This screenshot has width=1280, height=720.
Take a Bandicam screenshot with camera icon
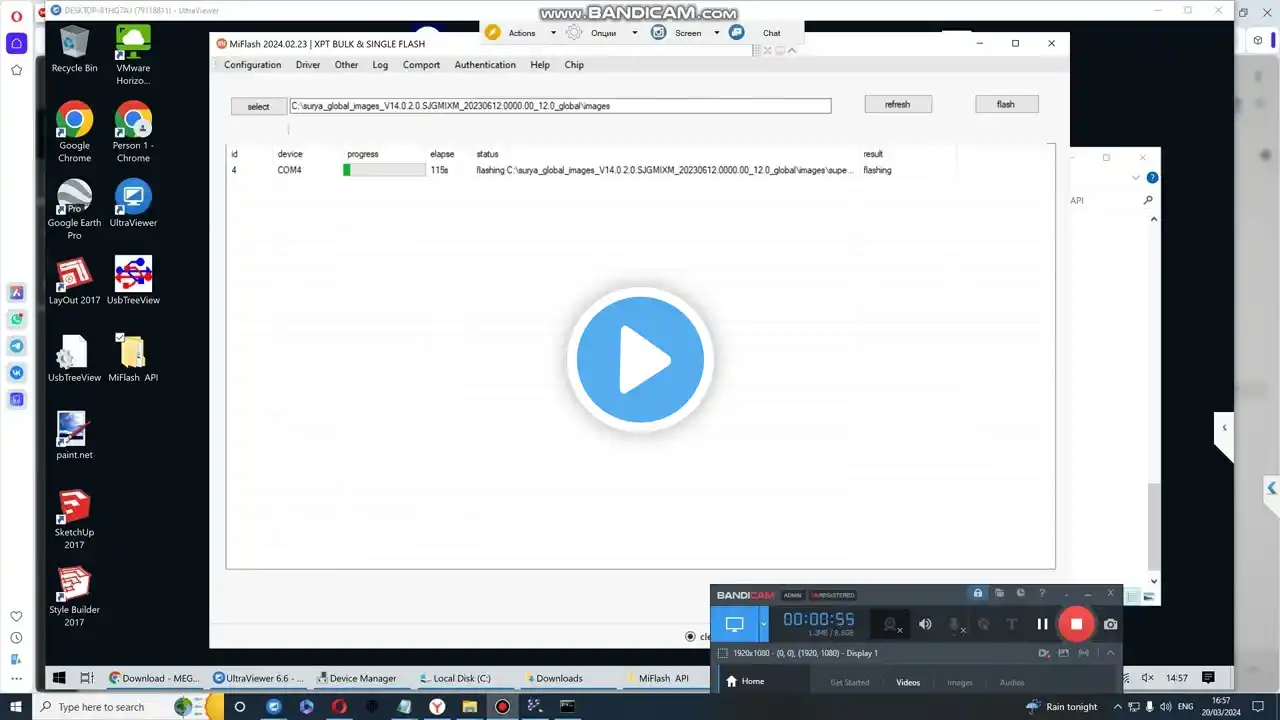[x=1110, y=624]
